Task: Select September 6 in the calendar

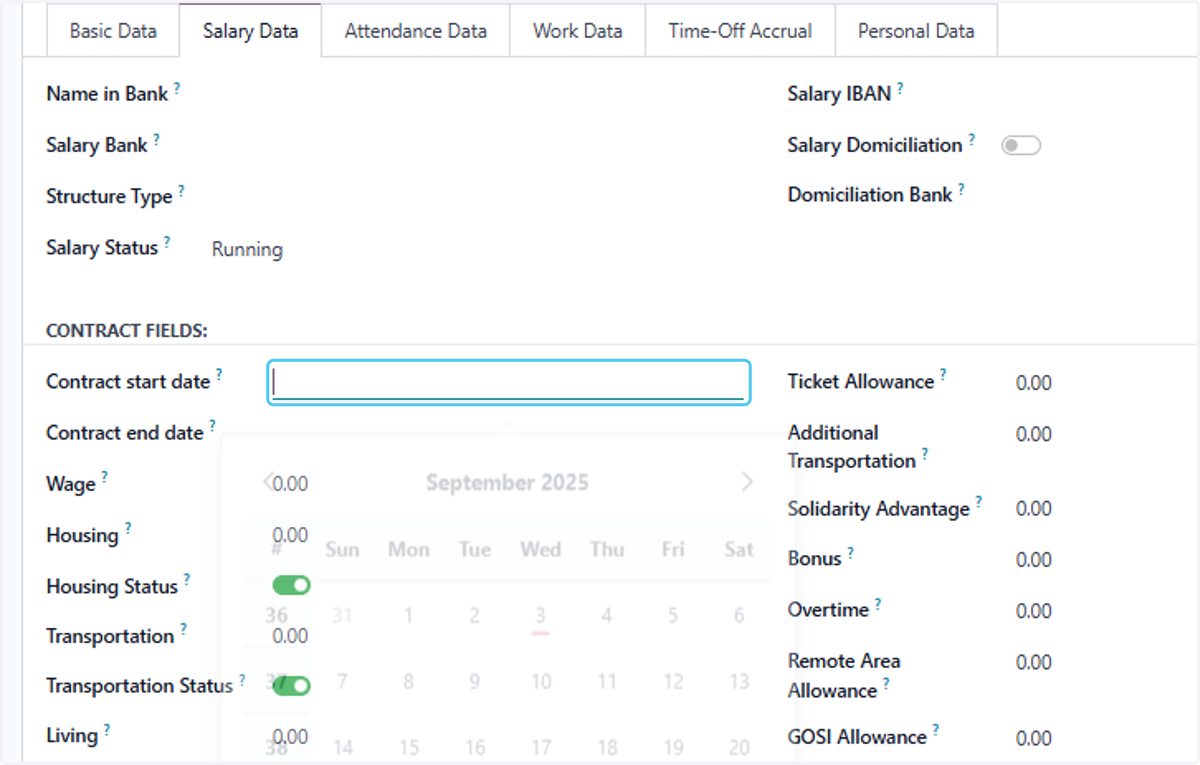Action: coord(739,615)
